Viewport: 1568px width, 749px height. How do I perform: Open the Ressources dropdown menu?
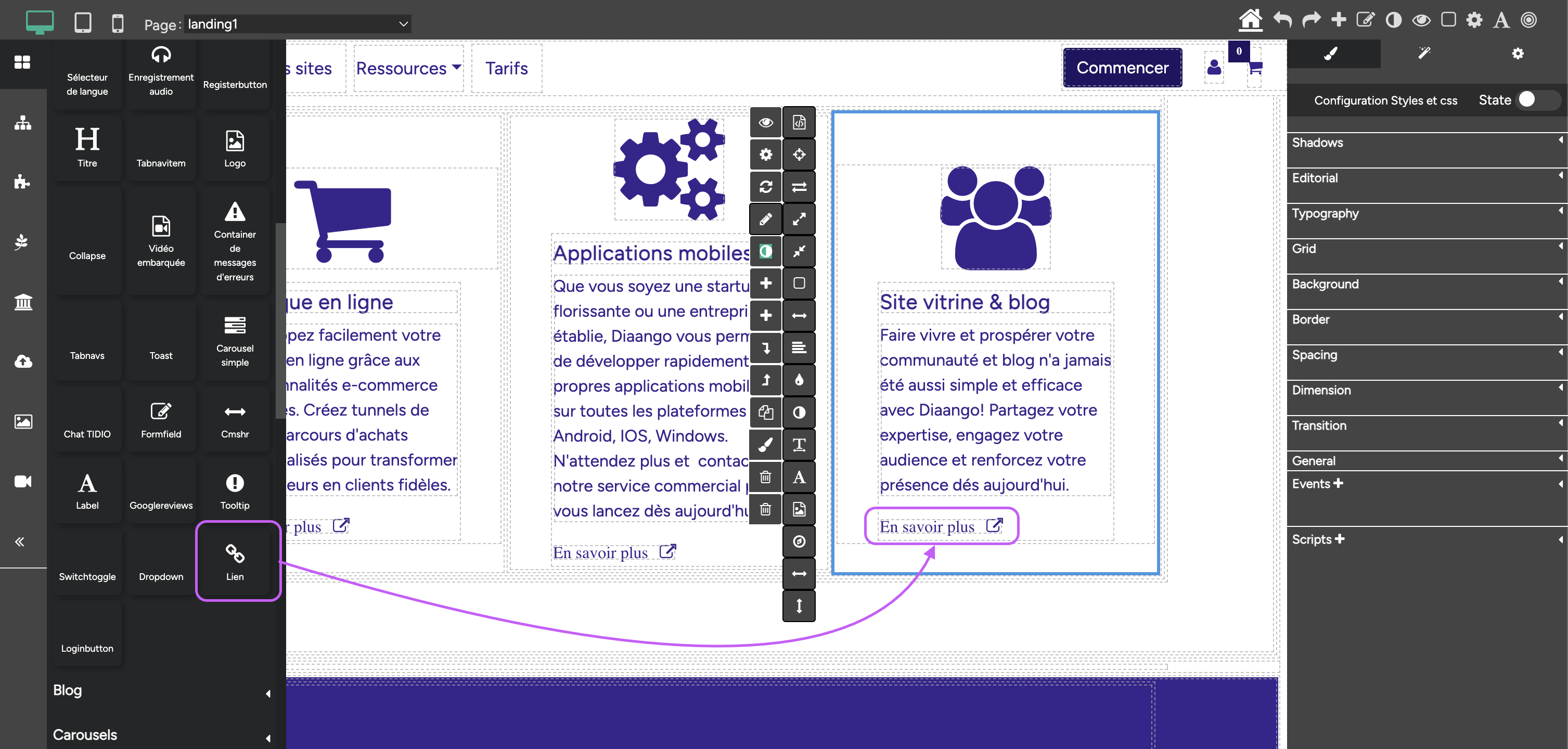click(408, 68)
